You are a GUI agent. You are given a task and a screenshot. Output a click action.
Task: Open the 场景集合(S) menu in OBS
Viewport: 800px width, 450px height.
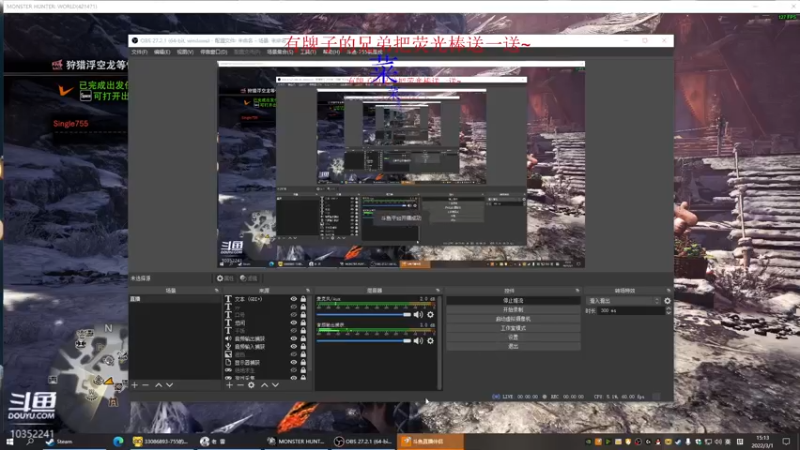click(x=280, y=52)
